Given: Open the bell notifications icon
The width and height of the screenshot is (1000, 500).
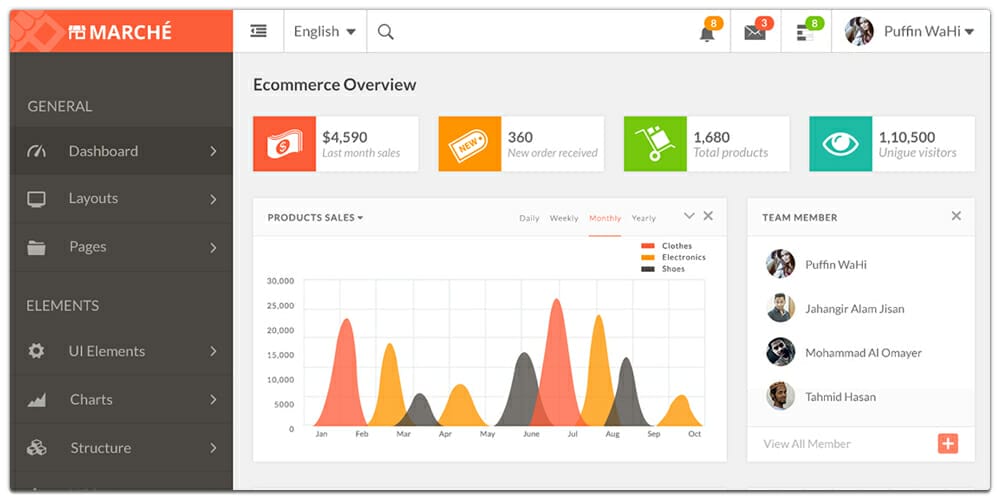Looking at the screenshot, I should (707, 33).
